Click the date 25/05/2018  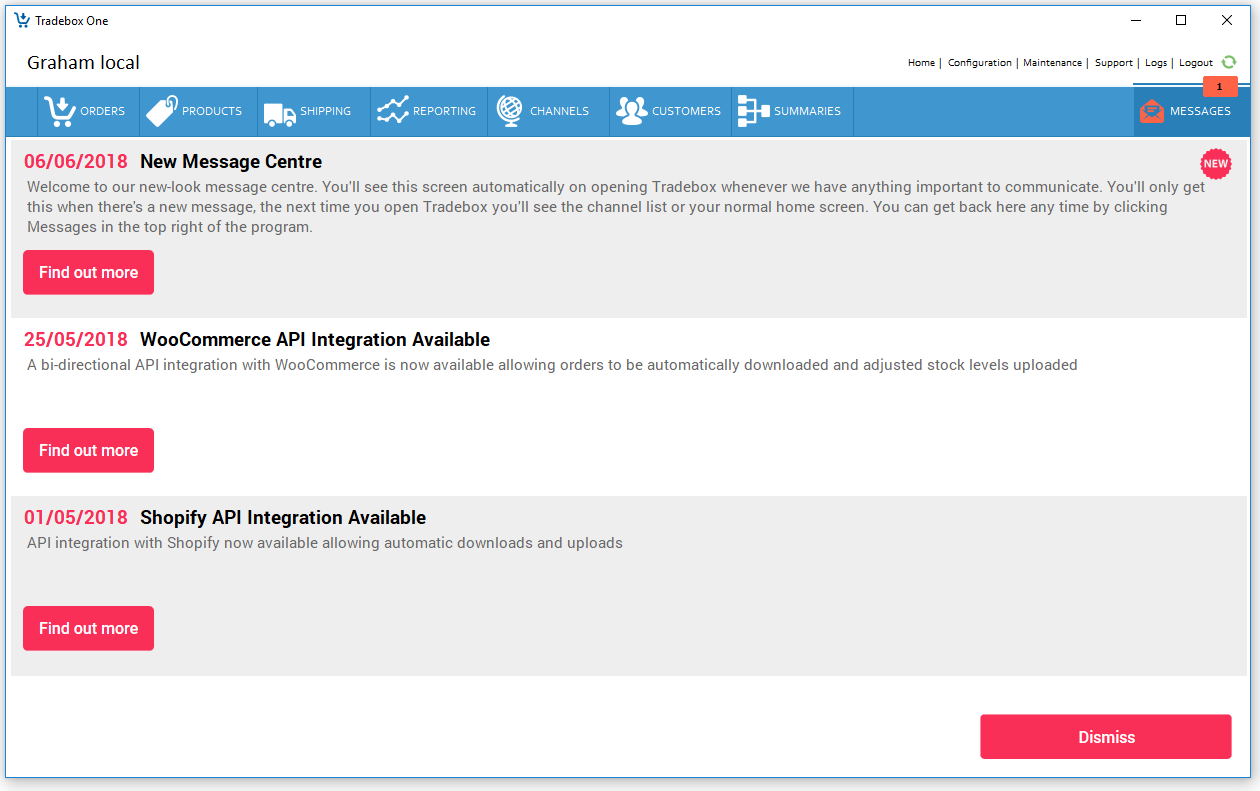(x=76, y=340)
